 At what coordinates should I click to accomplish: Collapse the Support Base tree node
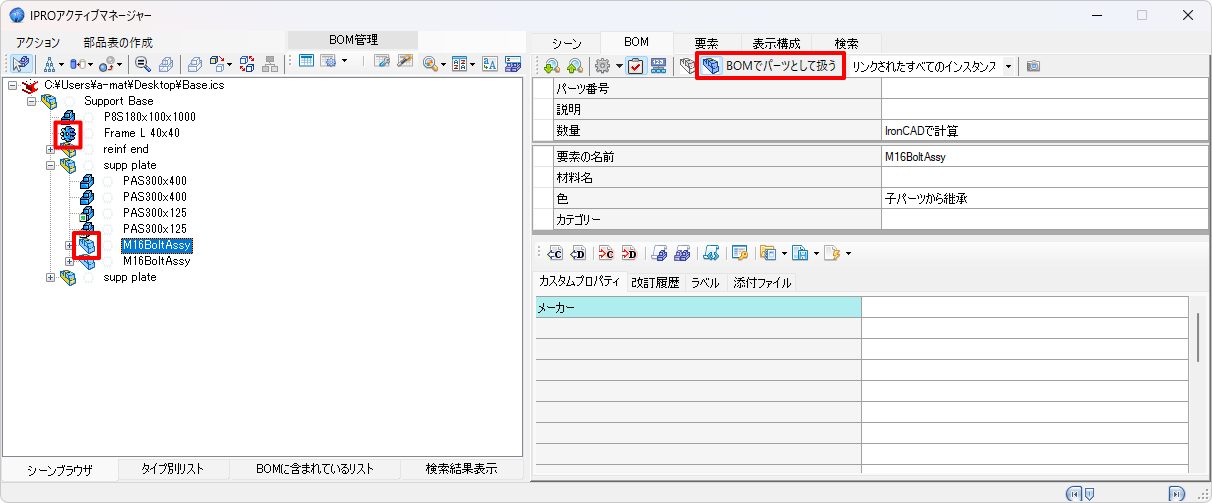31,101
